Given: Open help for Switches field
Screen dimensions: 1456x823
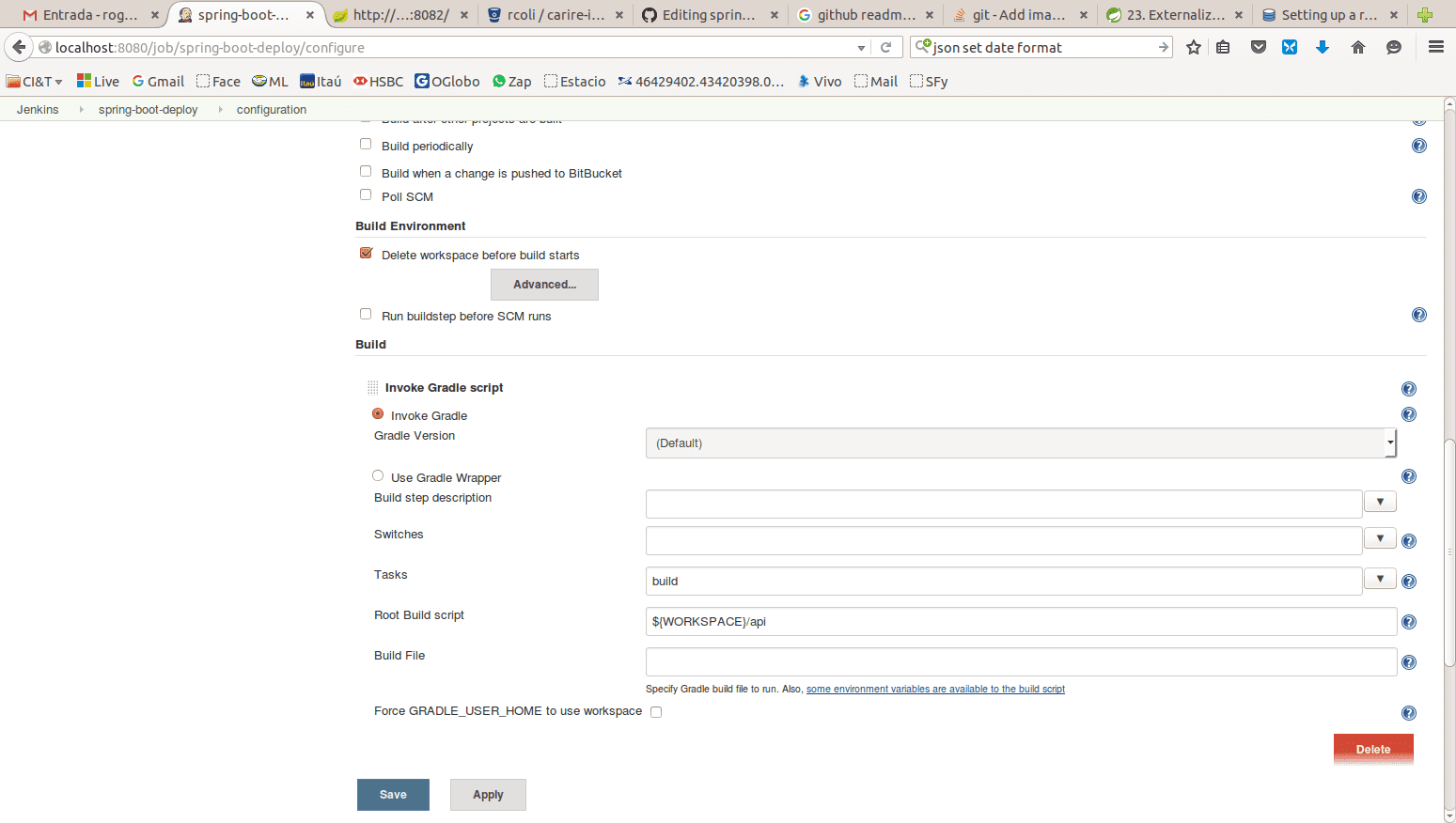Looking at the screenshot, I should pos(1409,541).
